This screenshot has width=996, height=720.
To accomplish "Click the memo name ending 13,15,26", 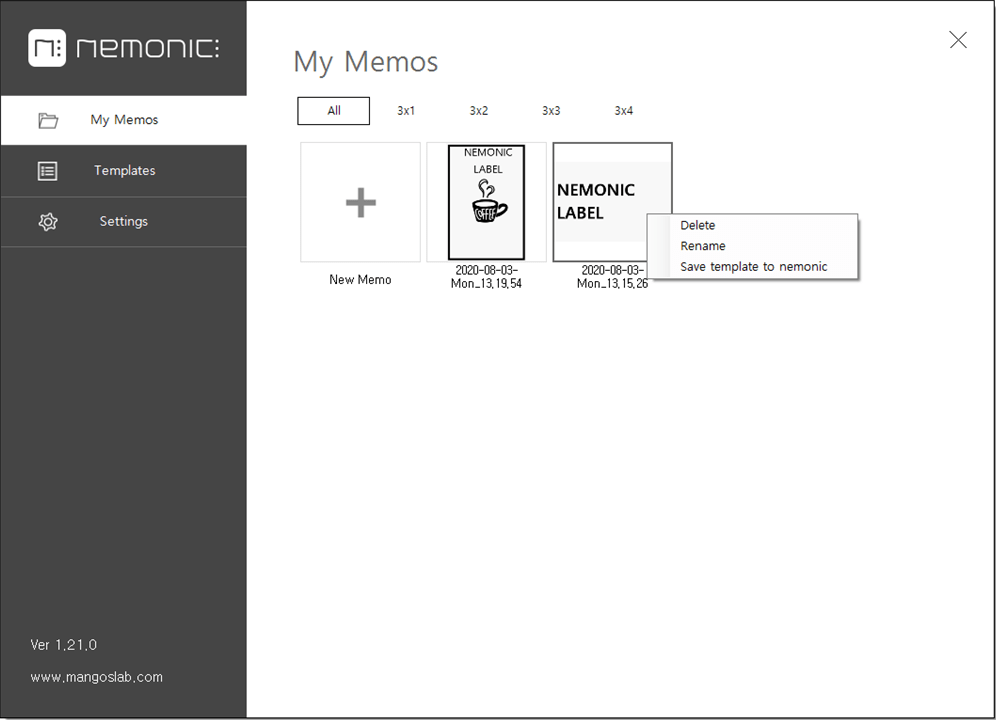I will (x=612, y=277).
